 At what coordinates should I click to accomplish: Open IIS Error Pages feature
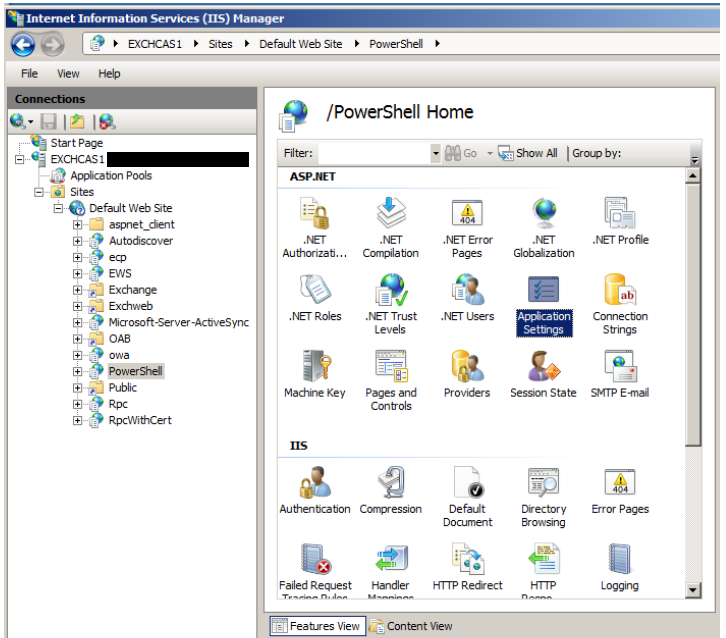click(620, 490)
